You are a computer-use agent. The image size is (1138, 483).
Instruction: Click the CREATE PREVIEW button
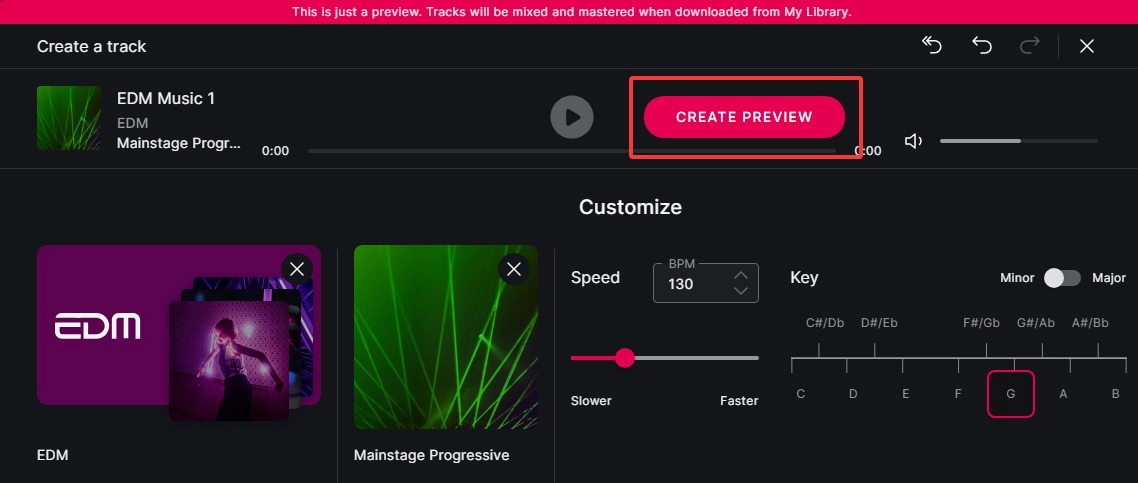[744, 117]
